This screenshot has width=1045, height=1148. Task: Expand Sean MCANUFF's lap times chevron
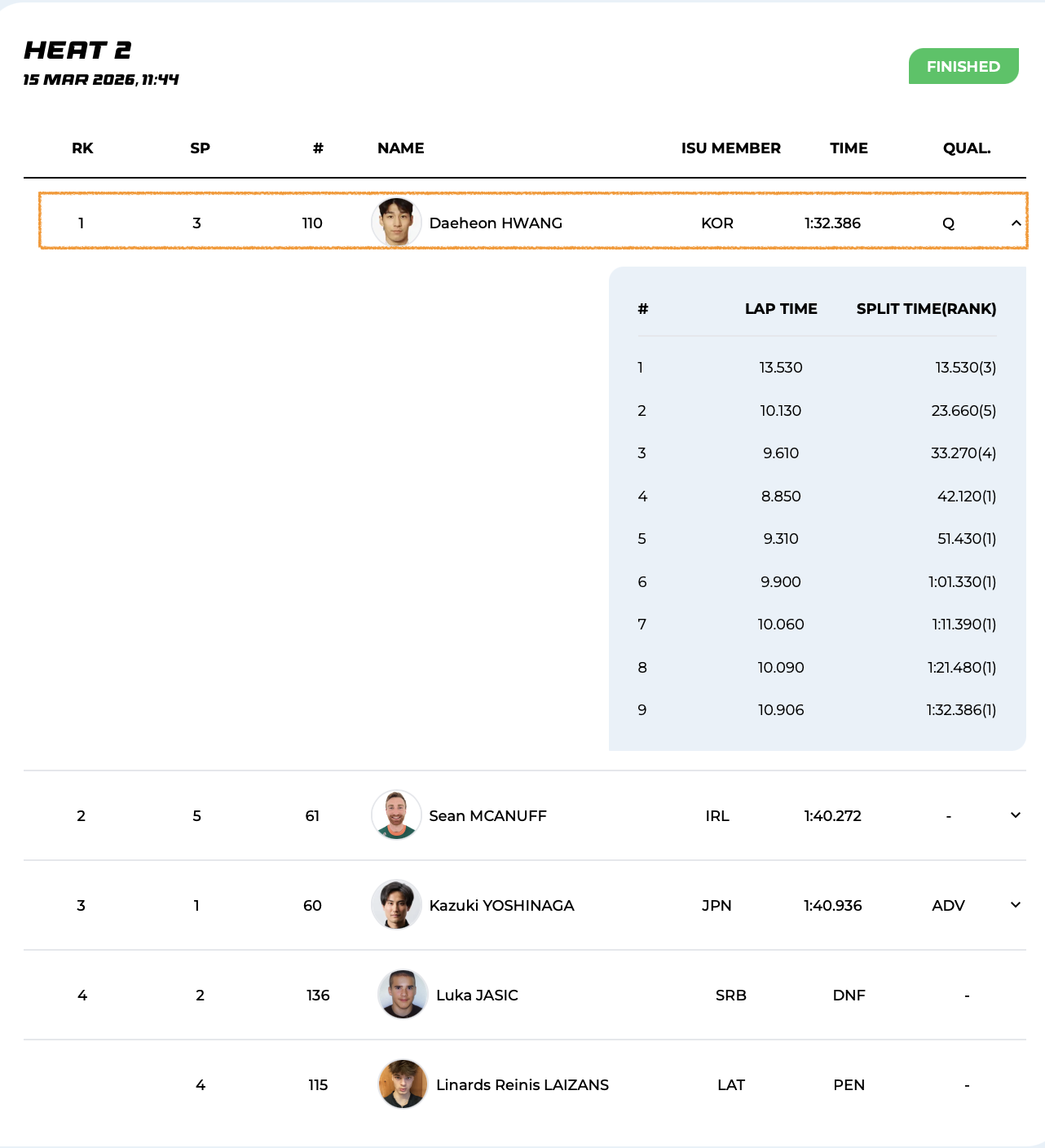click(1016, 815)
